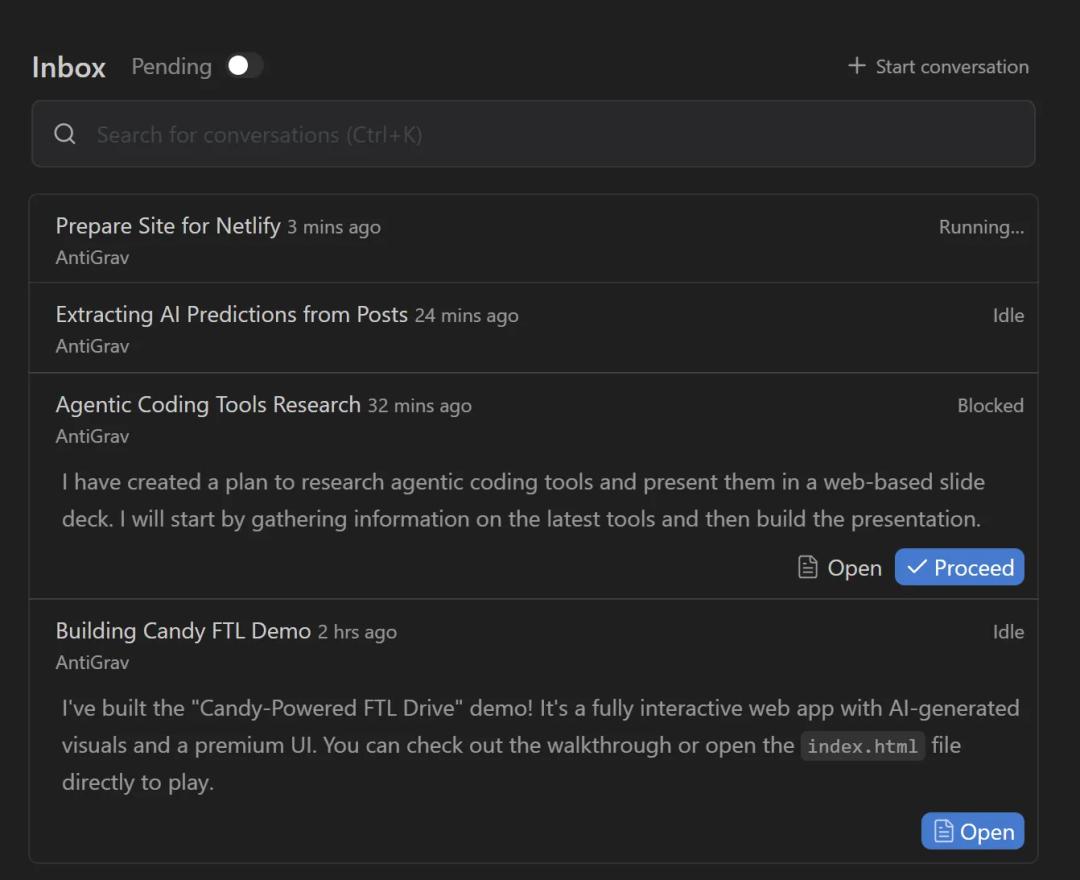Focus the Search for conversations field
Screen dimensions: 1080x880
pos(540,134)
